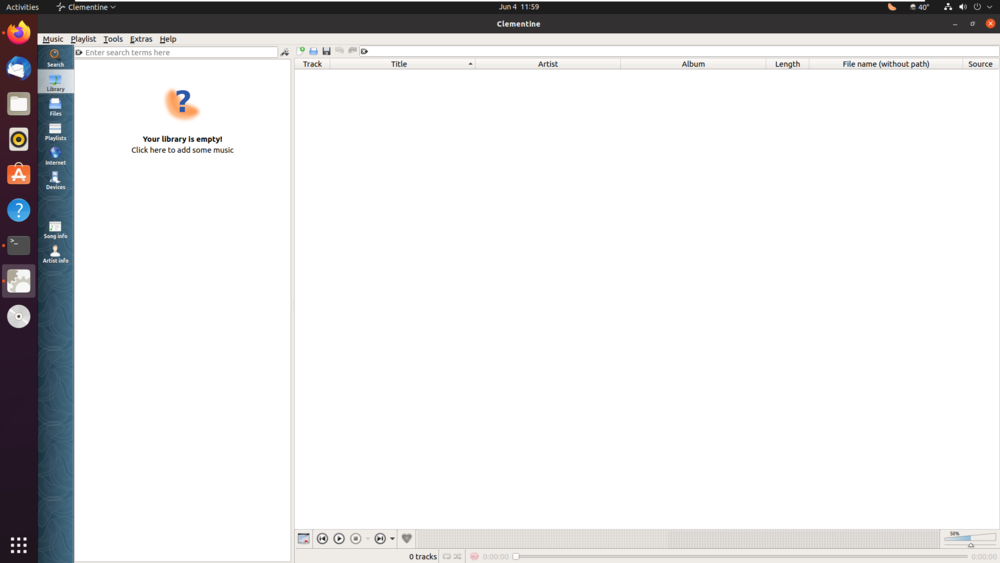
Task: Click the undo arrow in playlist toolbar
Action: point(339,51)
